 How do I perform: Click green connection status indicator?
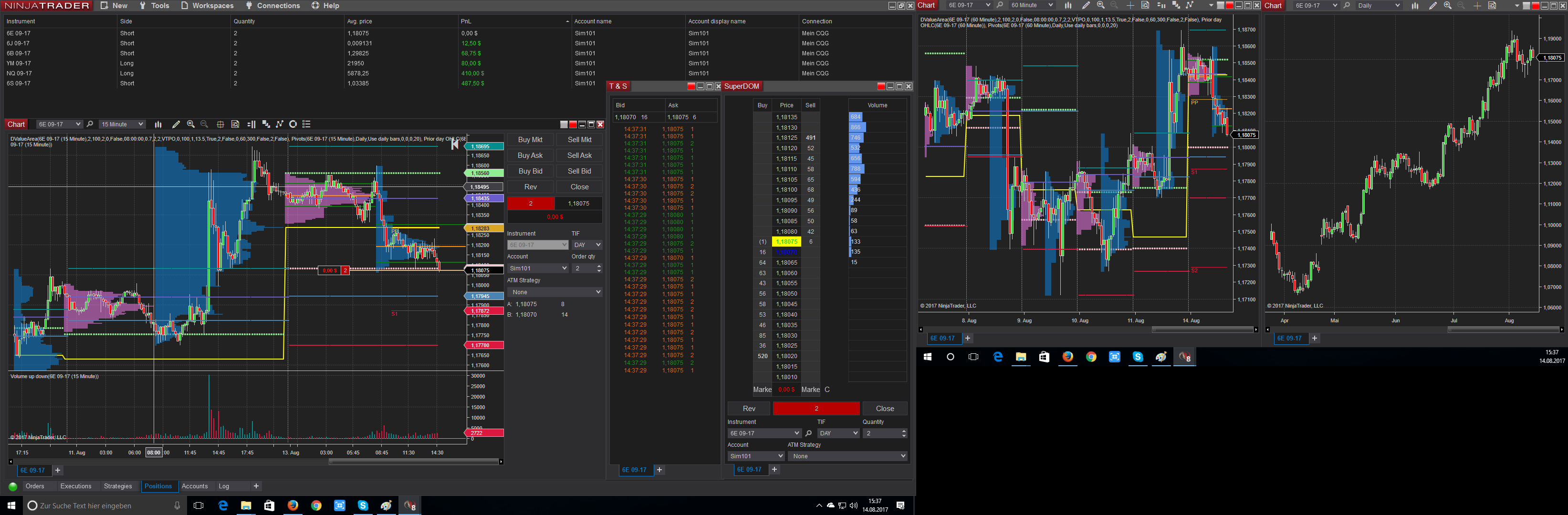click(x=13, y=486)
